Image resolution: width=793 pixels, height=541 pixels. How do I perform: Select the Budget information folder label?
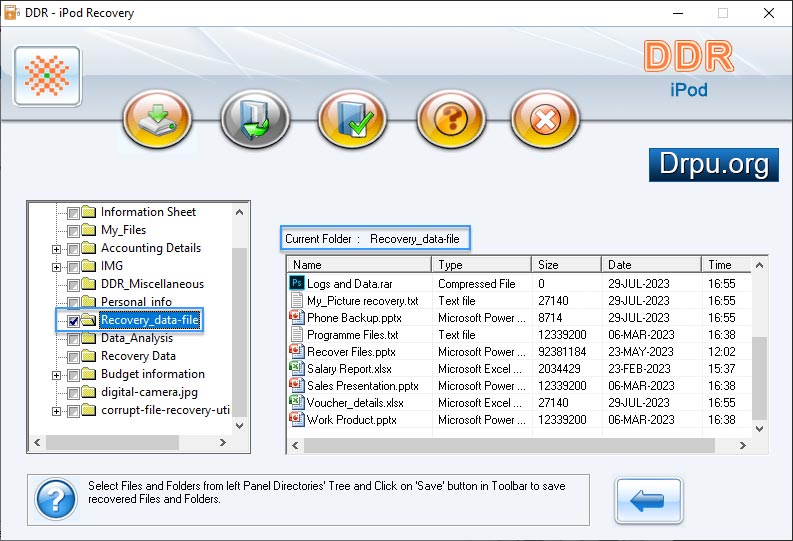(x=153, y=374)
